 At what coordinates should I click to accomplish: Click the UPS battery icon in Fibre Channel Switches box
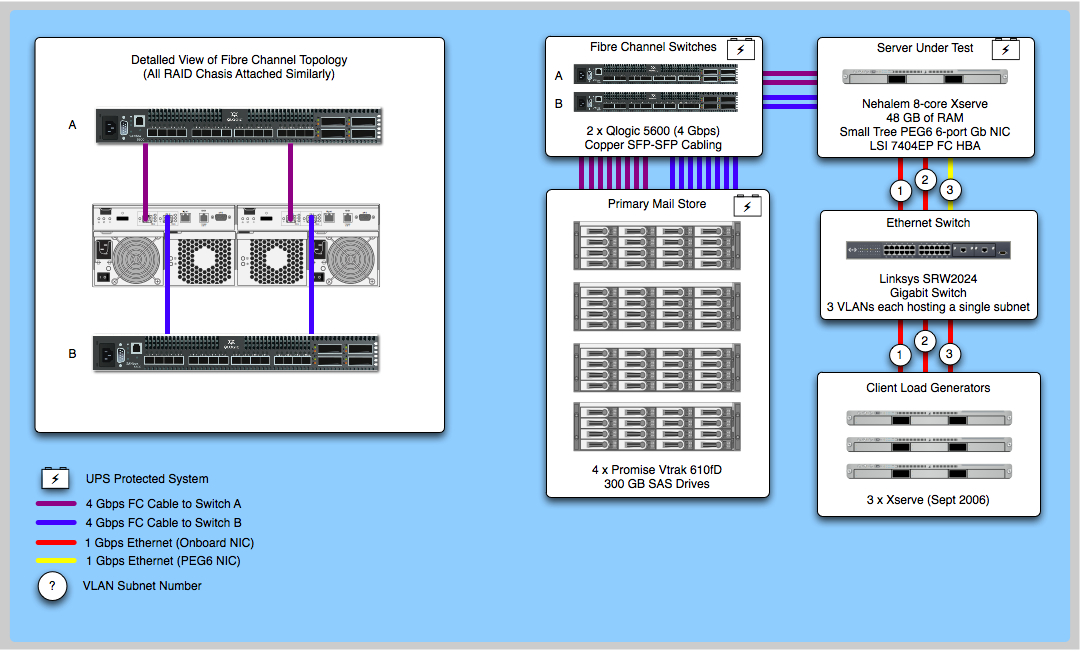[x=740, y=49]
